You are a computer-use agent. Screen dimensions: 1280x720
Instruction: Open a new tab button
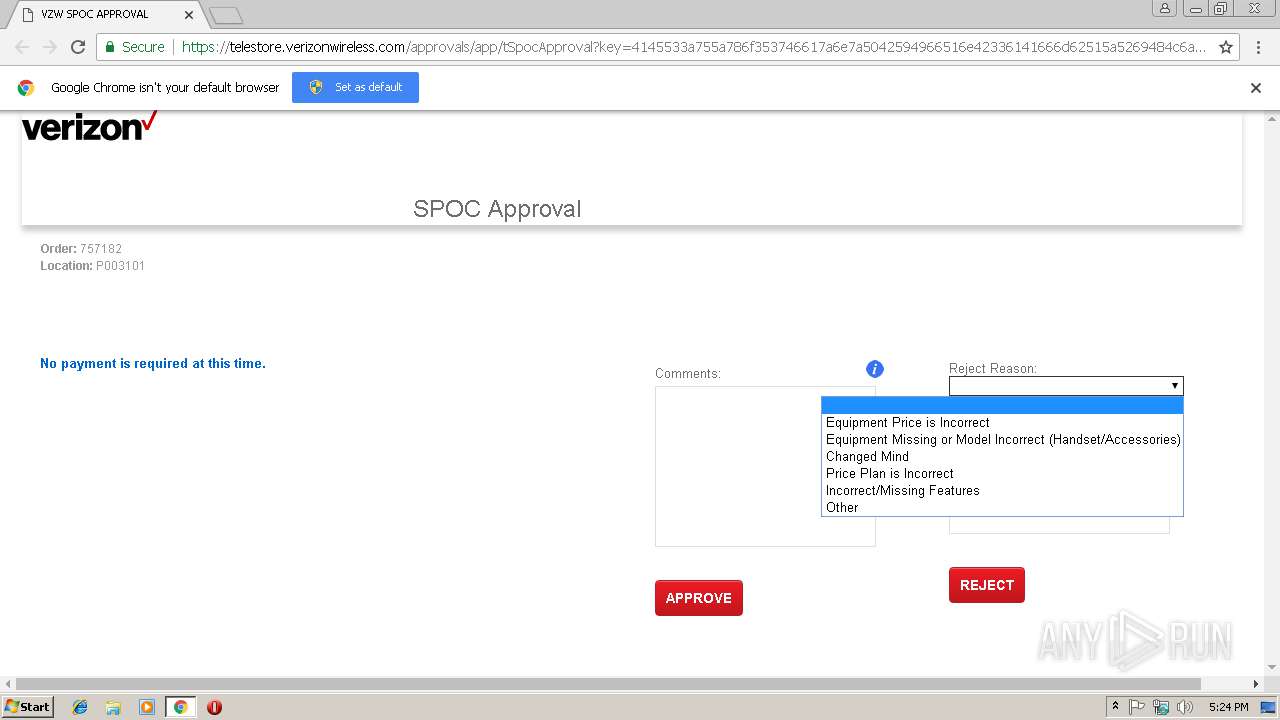[226, 15]
